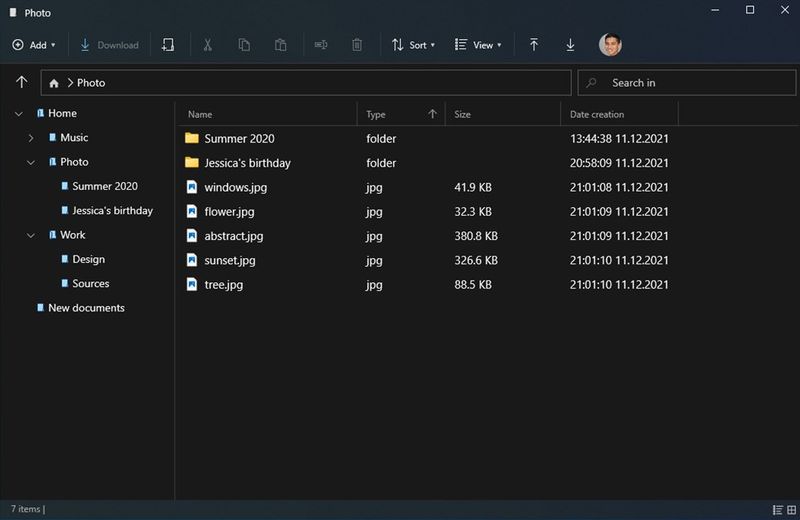
Task: Open the user profile avatar
Action: [x=610, y=45]
